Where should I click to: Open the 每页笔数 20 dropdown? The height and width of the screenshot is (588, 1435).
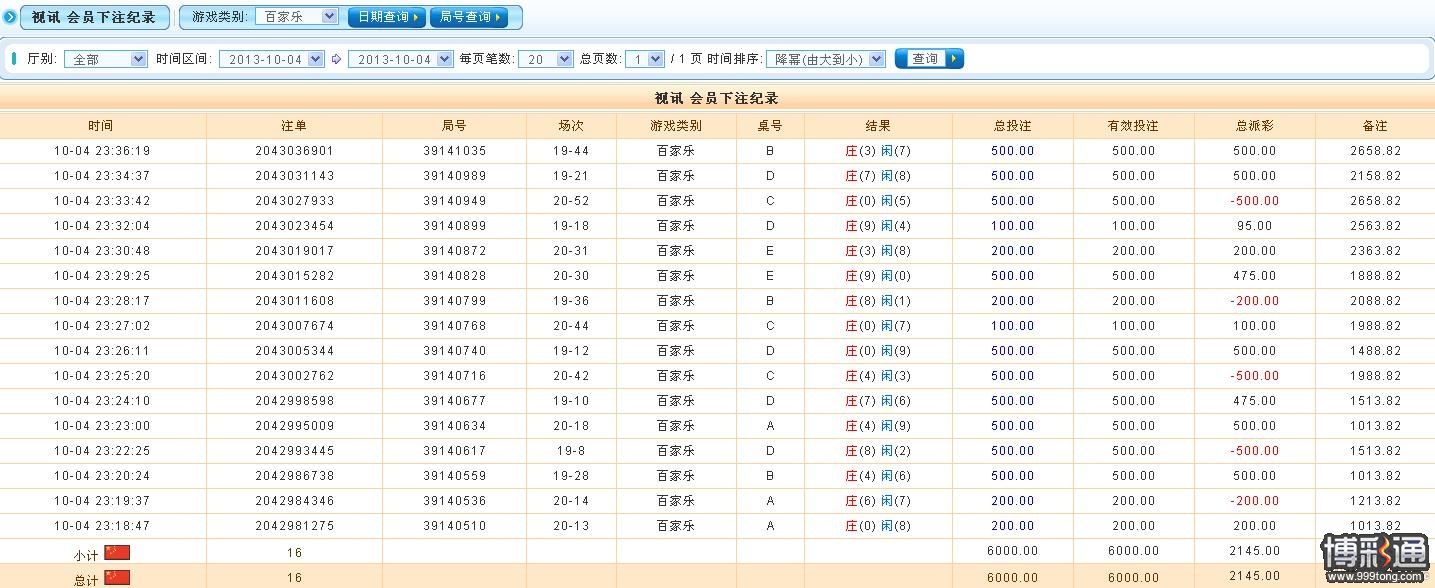point(545,59)
